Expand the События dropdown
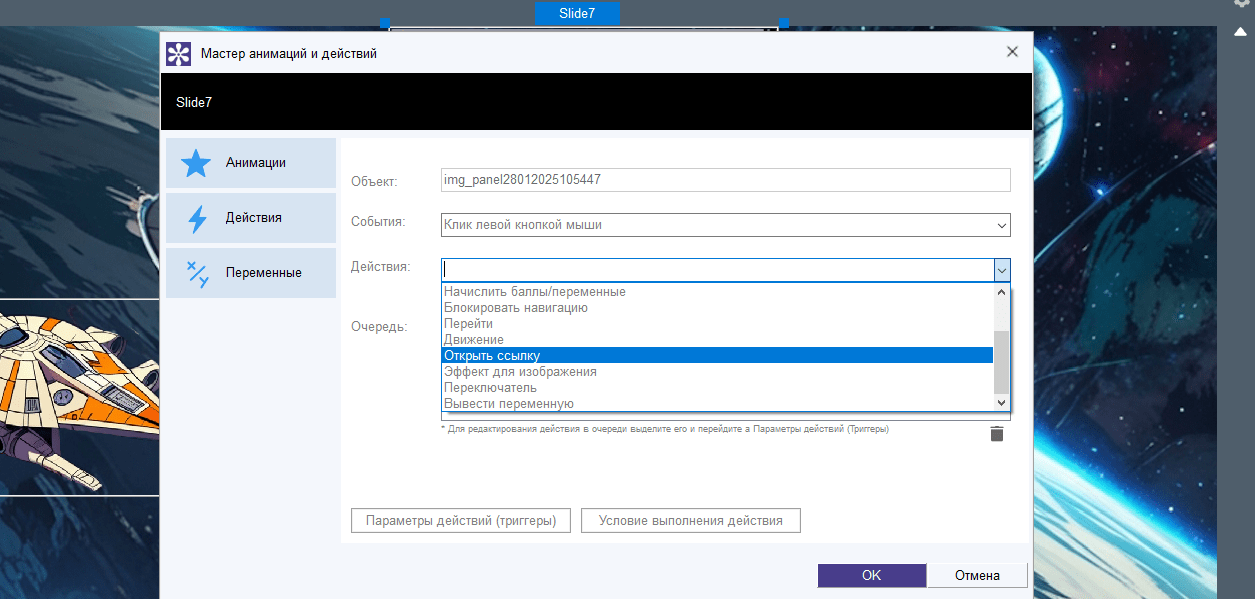 [x=1001, y=225]
